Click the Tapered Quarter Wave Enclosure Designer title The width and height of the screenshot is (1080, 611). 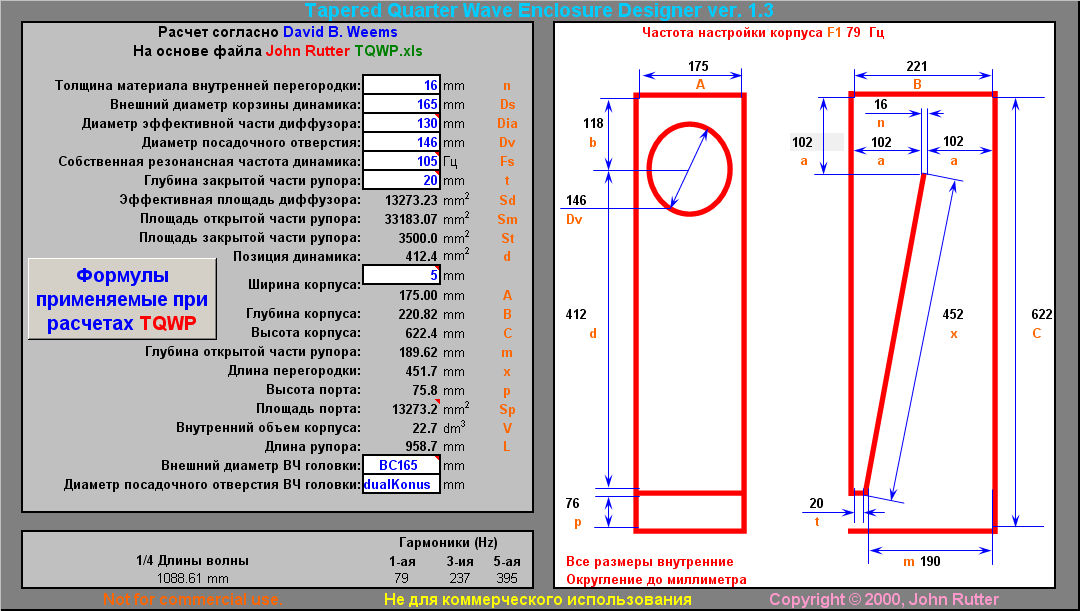[539, 10]
